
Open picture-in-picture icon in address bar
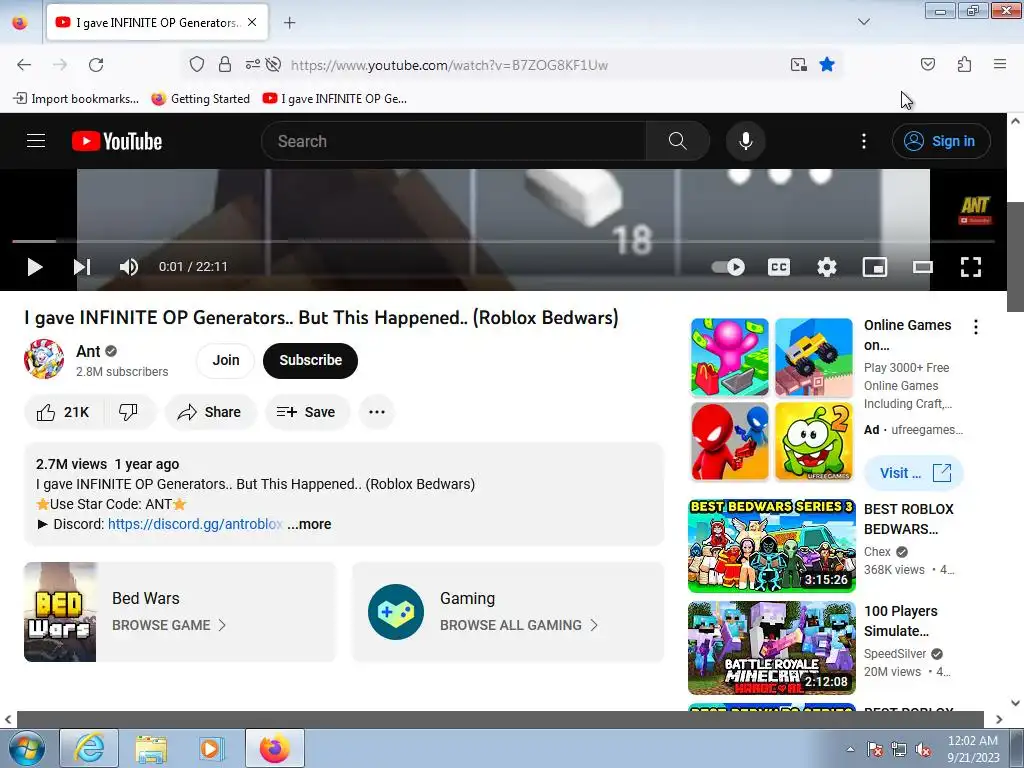coord(798,64)
